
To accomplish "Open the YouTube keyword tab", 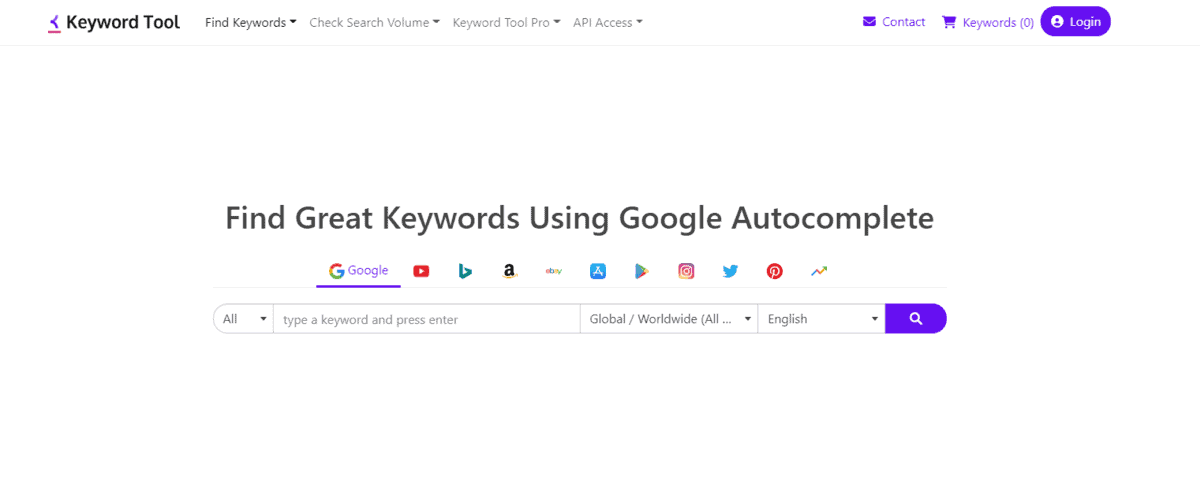I will point(421,271).
